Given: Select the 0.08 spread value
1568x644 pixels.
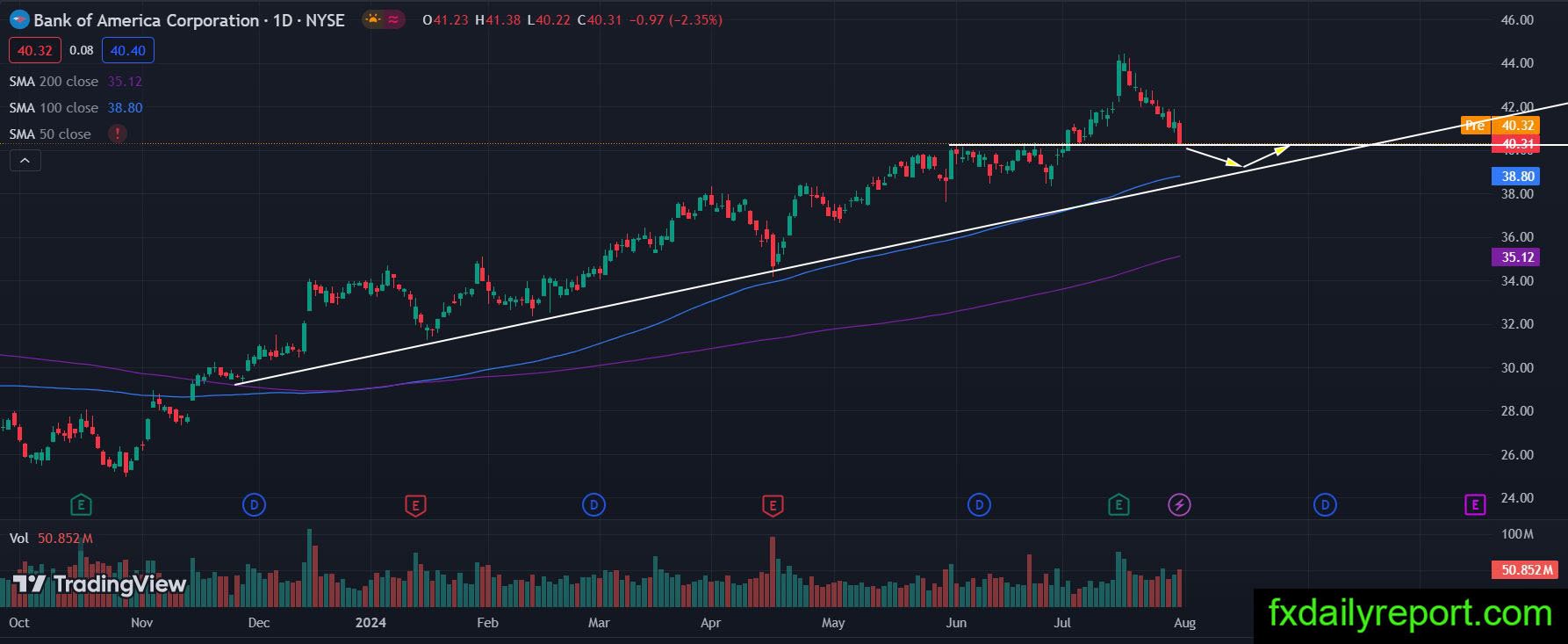Looking at the screenshot, I should (x=82, y=50).
